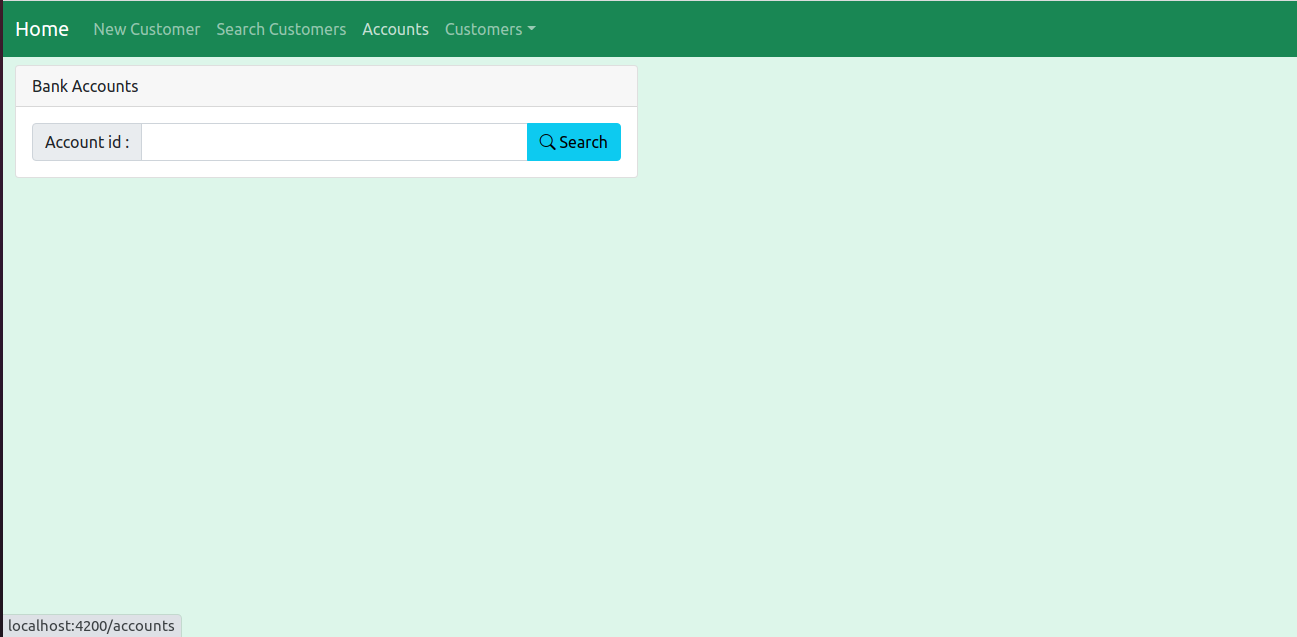The height and width of the screenshot is (637, 1297).
Task: Click empty area of green navigation bar
Action: click(900, 29)
